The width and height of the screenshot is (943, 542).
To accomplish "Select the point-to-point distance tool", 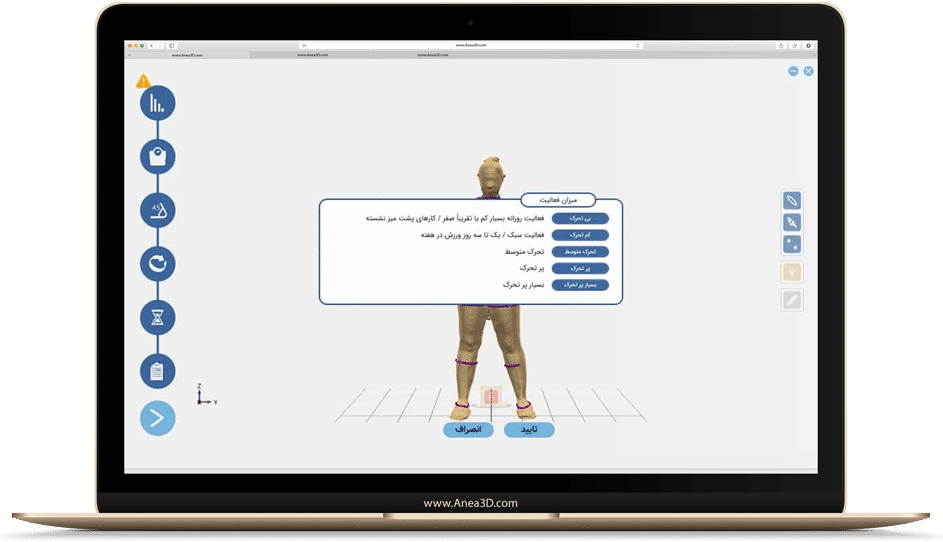I will click(x=792, y=223).
